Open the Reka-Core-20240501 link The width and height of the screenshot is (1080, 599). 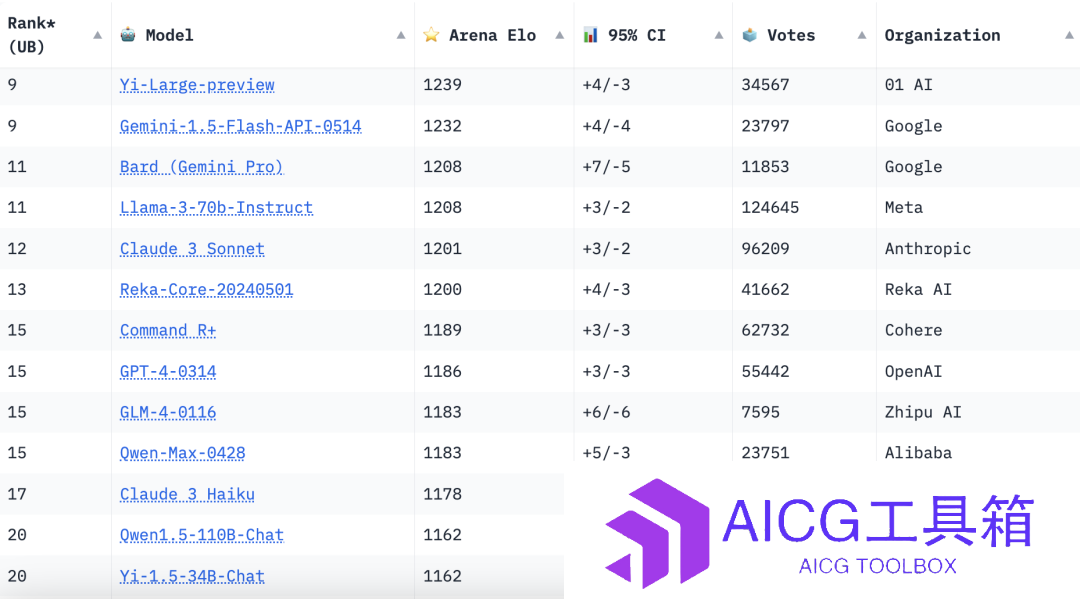tap(207, 290)
